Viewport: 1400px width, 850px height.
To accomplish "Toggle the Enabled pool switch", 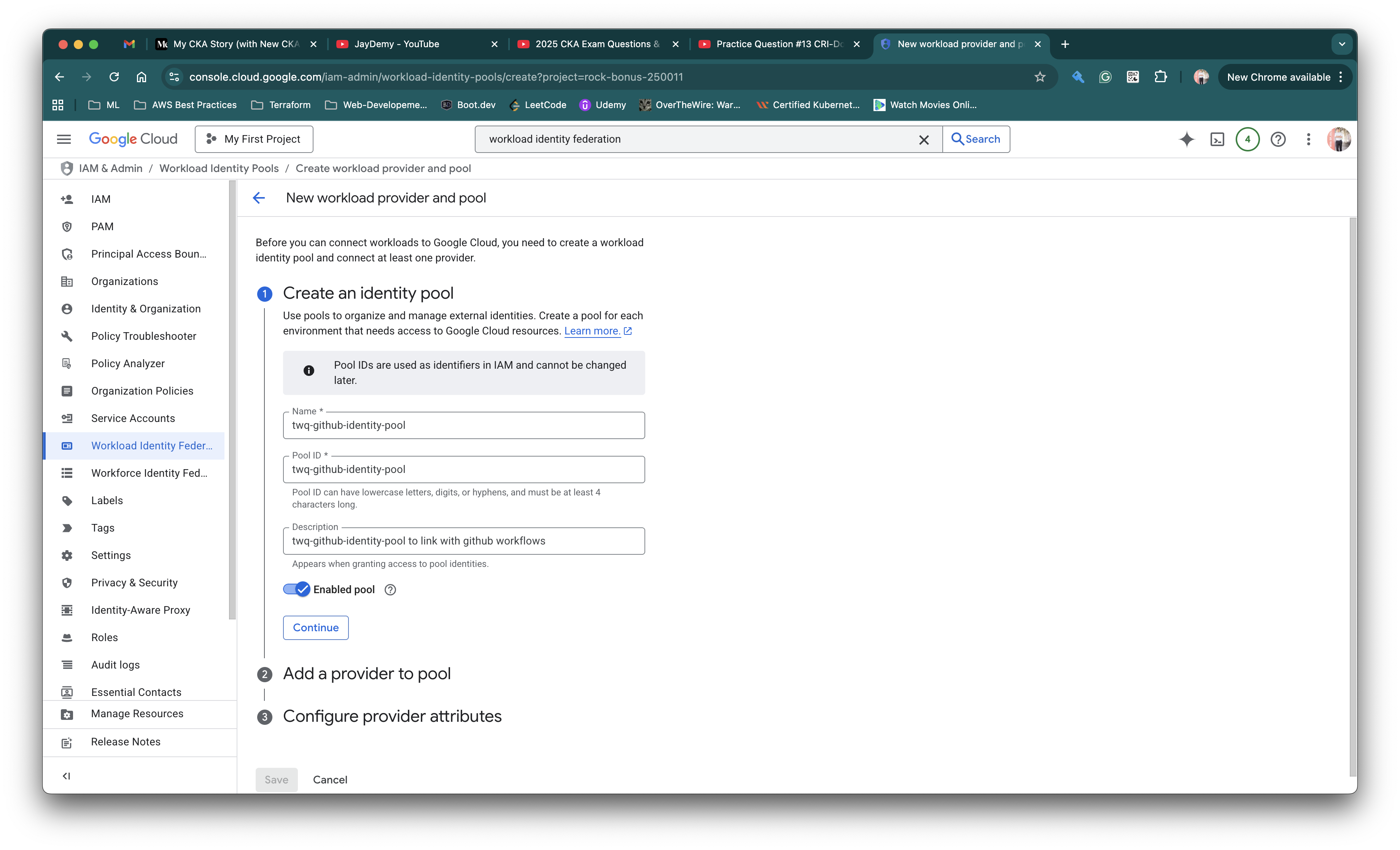I will tap(296, 589).
